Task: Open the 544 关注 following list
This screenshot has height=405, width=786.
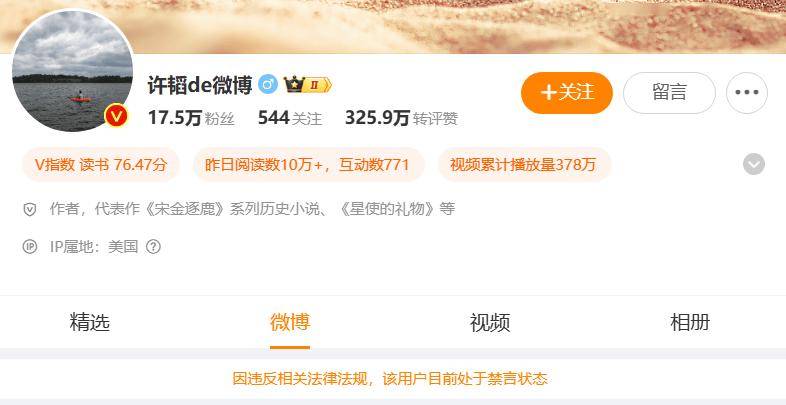Action: [290, 118]
